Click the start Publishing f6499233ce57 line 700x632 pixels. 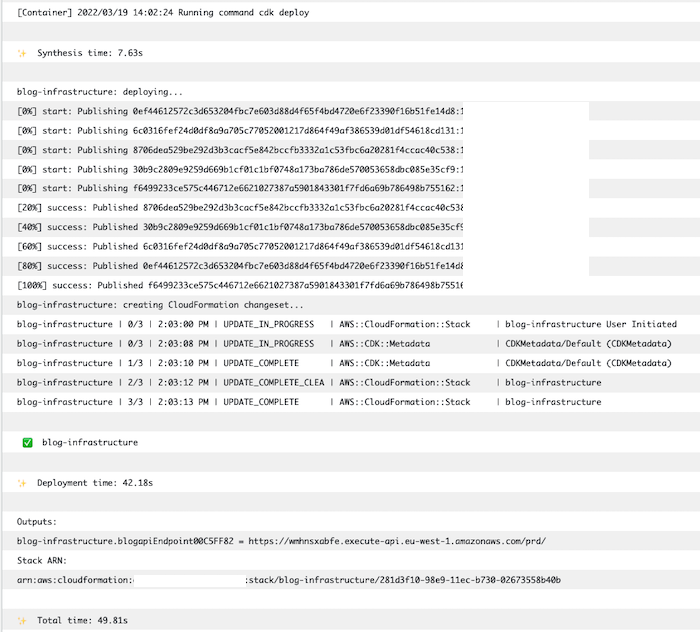coord(240,188)
